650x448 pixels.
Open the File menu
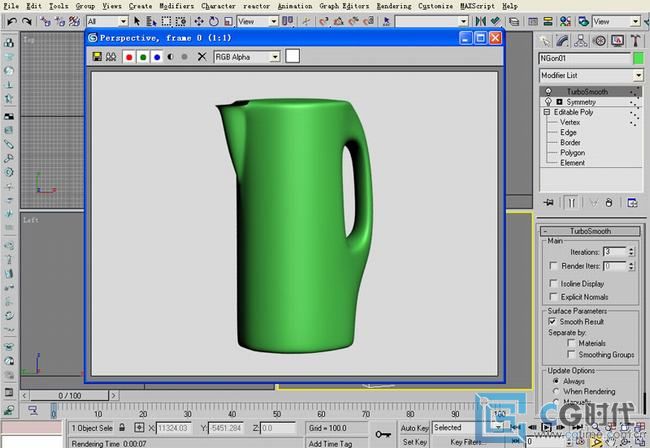click(11, 6)
